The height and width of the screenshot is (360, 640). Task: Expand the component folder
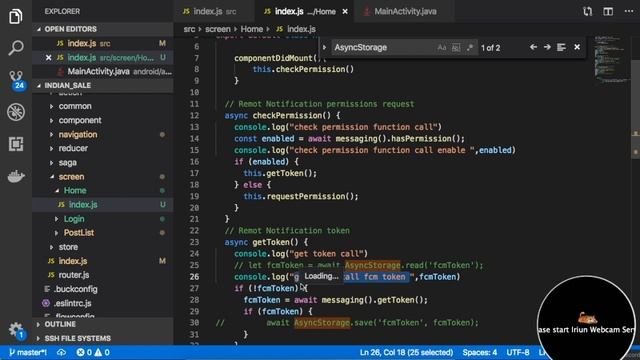click(51, 120)
